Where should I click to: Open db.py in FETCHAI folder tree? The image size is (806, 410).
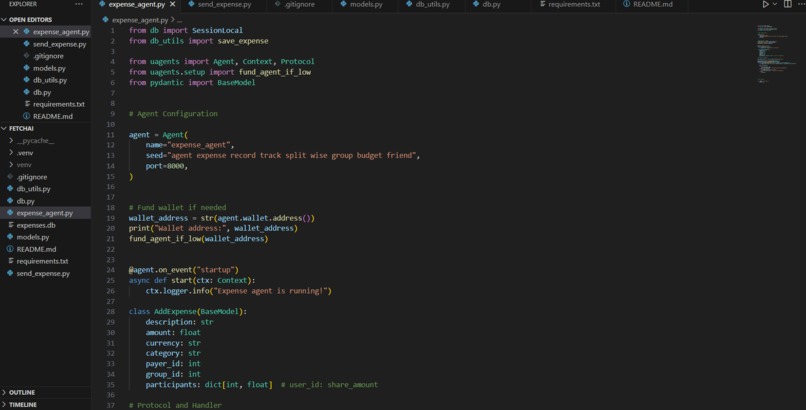point(25,201)
